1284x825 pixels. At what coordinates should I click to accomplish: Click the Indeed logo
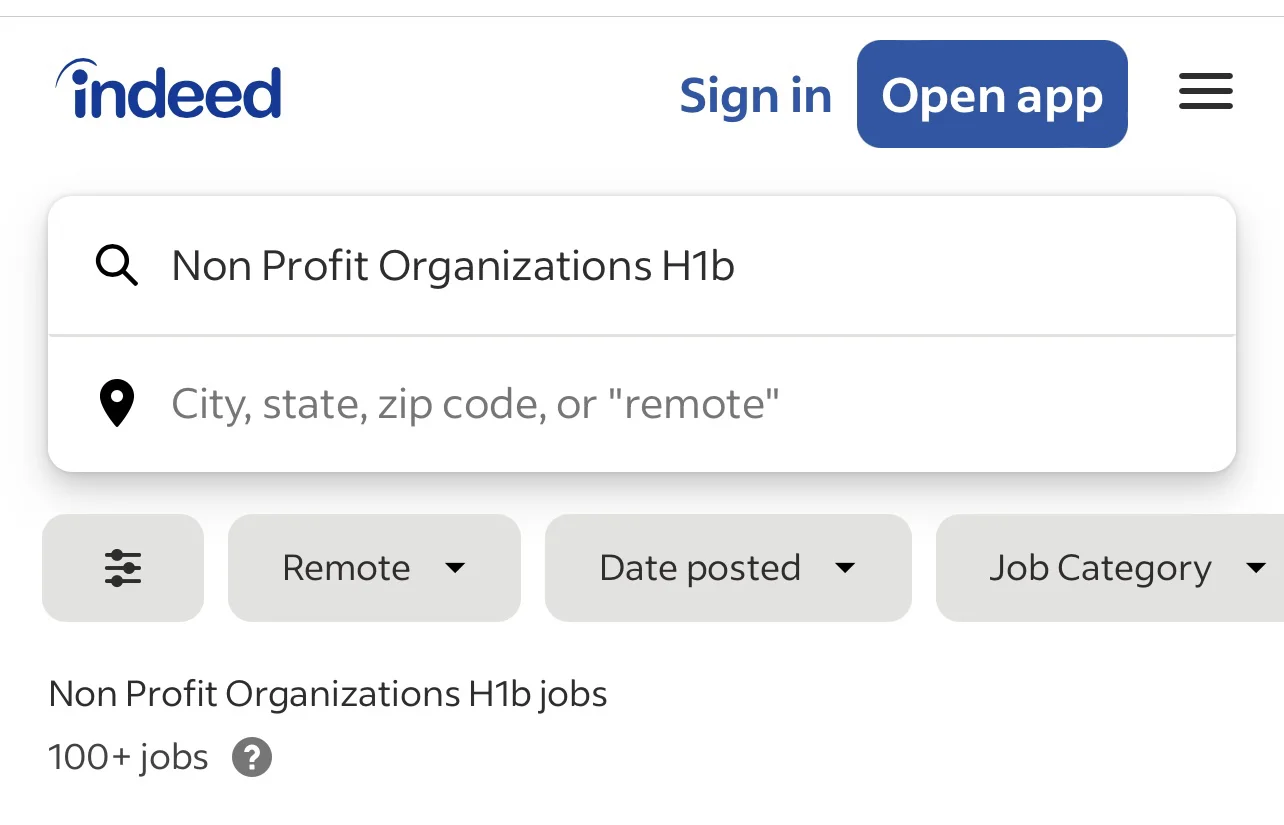pos(169,91)
